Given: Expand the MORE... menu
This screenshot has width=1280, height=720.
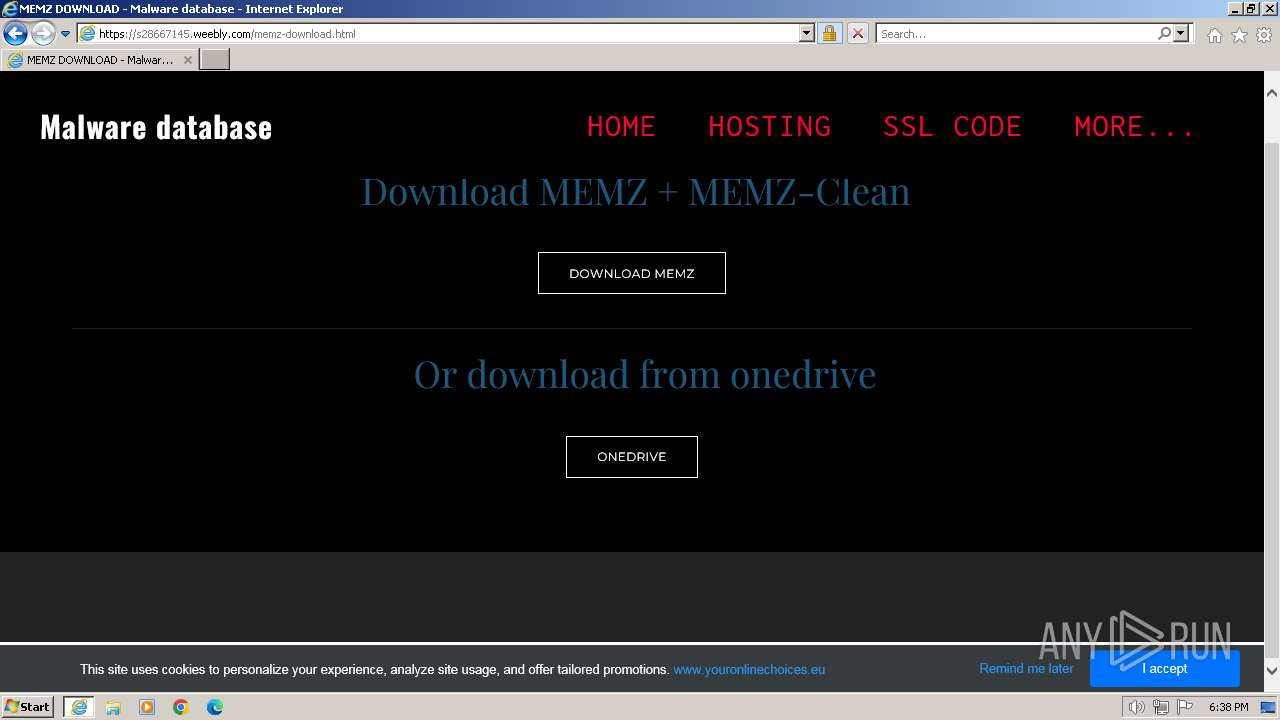Looking at the screenshot, I should coord(1134,127).
